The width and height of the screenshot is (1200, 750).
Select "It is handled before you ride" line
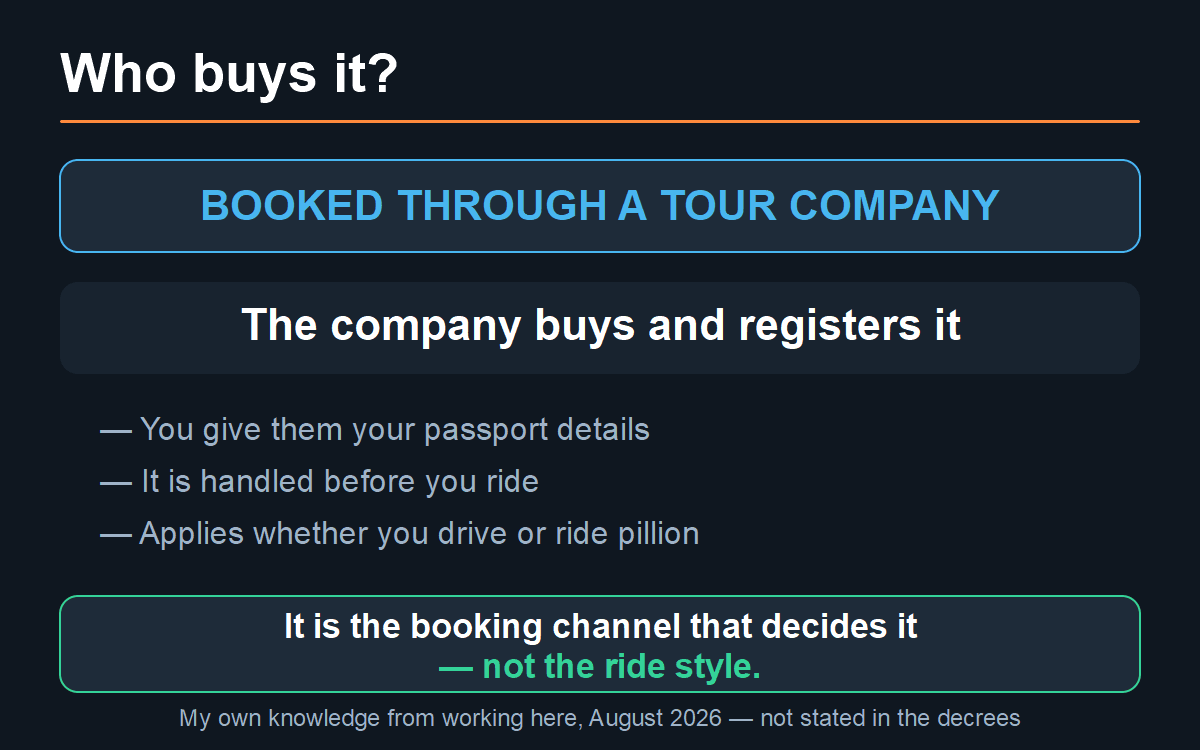(340, 481)
